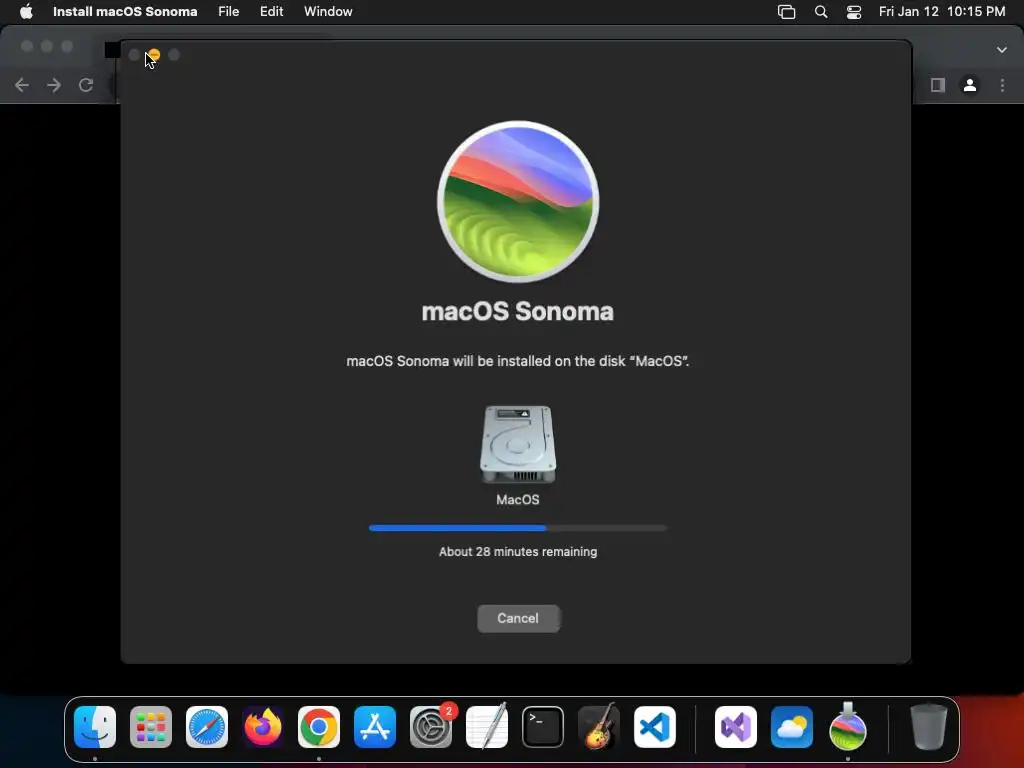Click the date and time in menu bar
Screen dimensions: 1024x768
pyautogui.click(x=942, y=11)
